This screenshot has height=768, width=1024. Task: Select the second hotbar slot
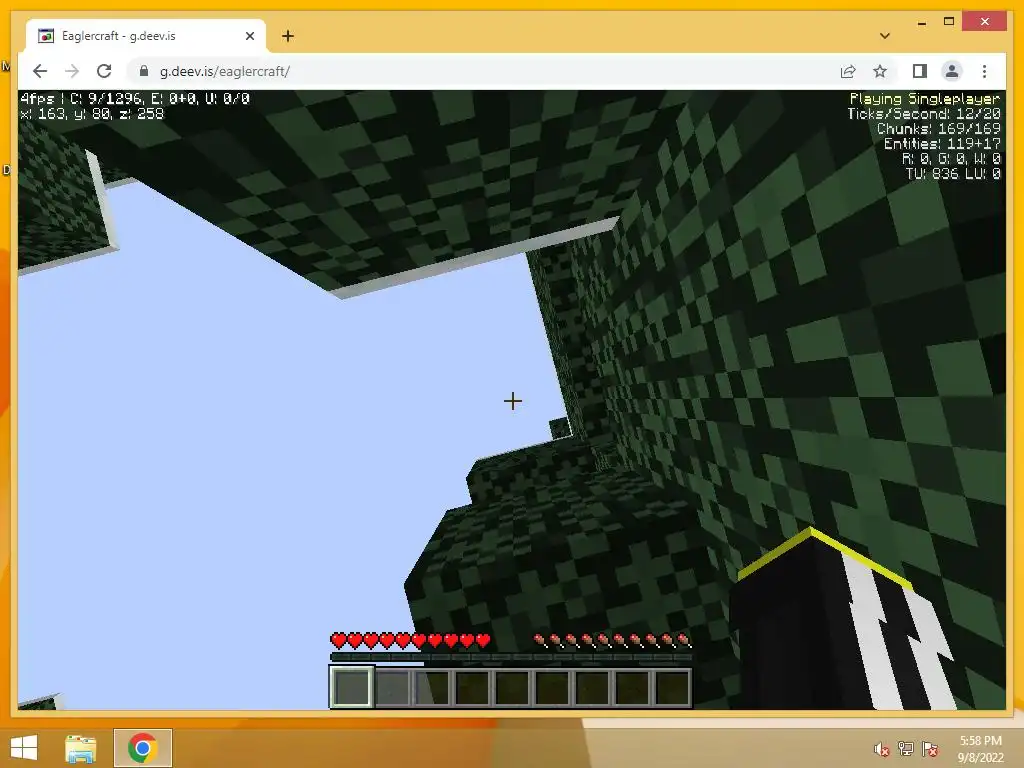(392, 686)
